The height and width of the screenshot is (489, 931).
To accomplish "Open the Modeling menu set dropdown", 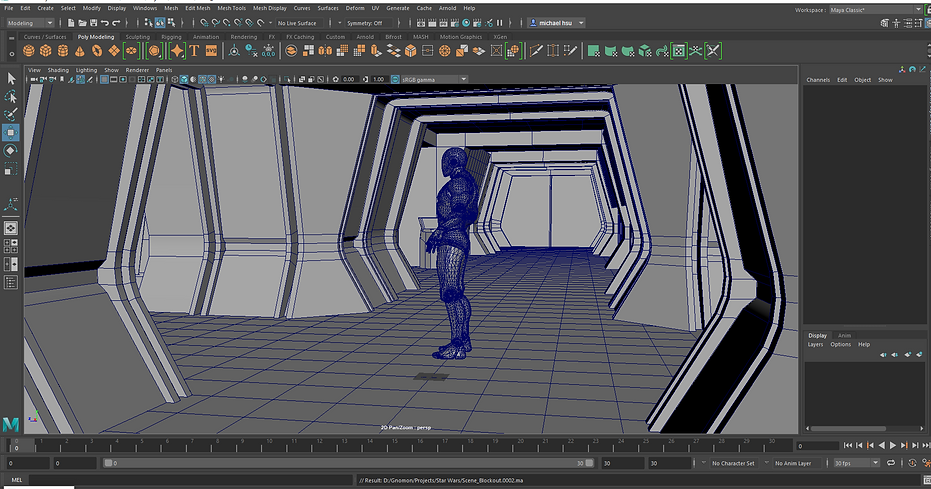I will [x=30, y=23].
